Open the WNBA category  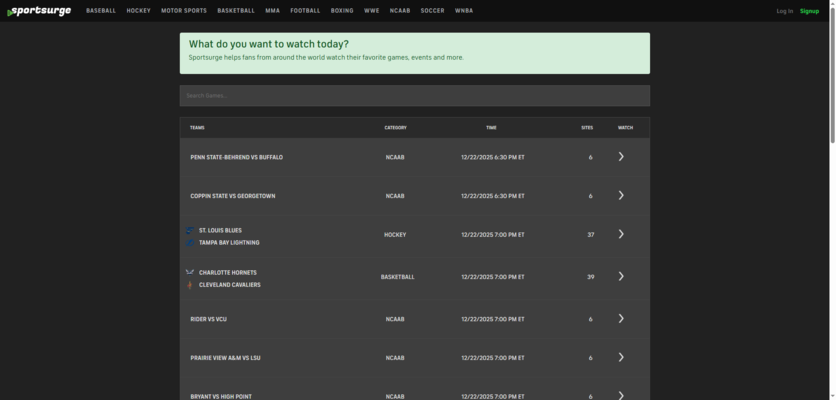[x=464, y=11]
